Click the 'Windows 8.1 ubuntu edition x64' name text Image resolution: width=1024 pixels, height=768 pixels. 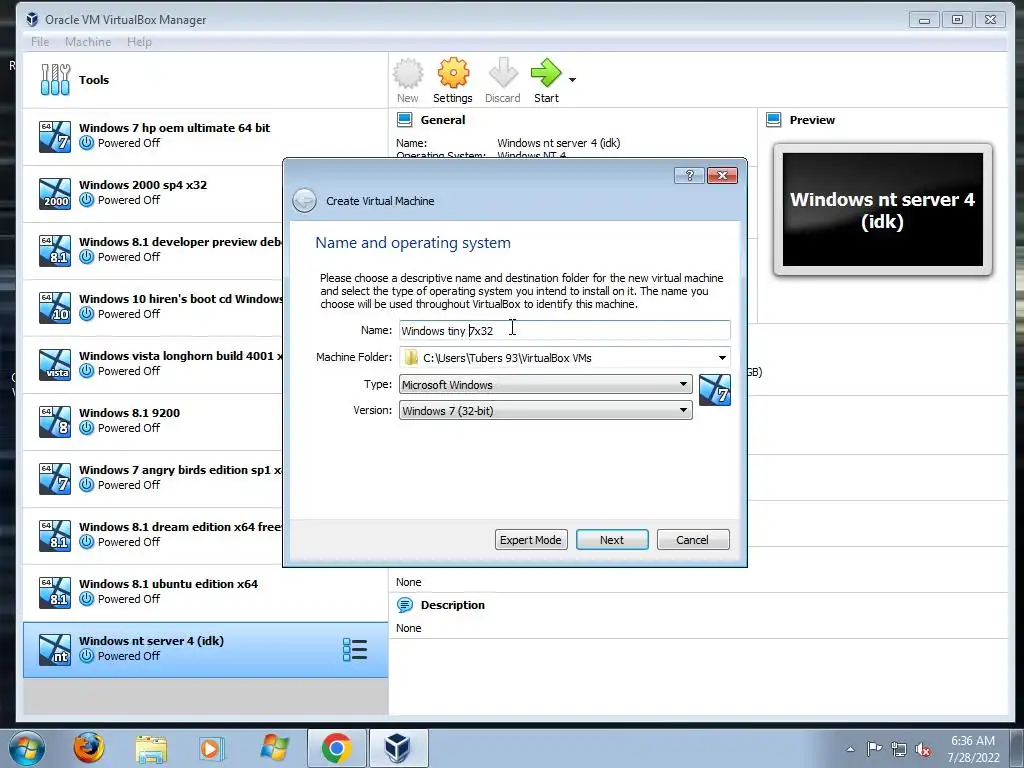[168, 584]
